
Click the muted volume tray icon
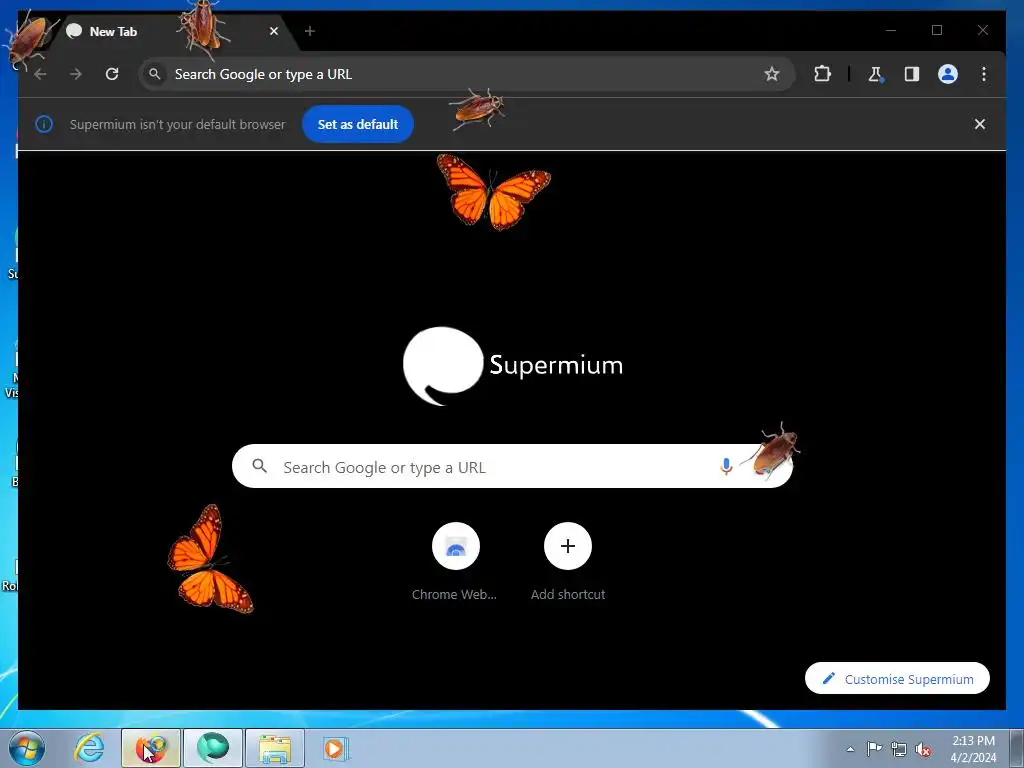pos(923,749)
